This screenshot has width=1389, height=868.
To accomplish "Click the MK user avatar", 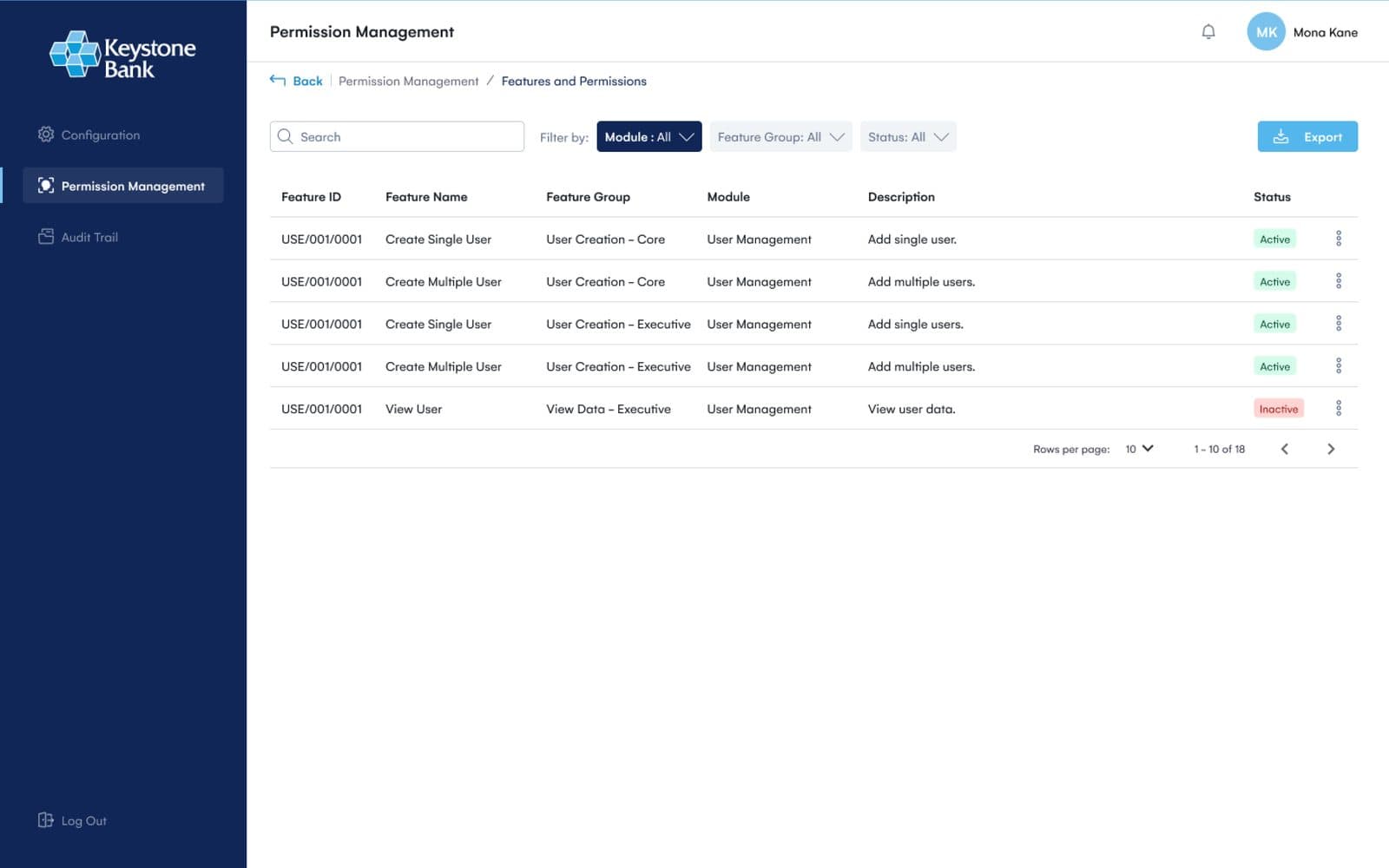I will pos(1266,32).
